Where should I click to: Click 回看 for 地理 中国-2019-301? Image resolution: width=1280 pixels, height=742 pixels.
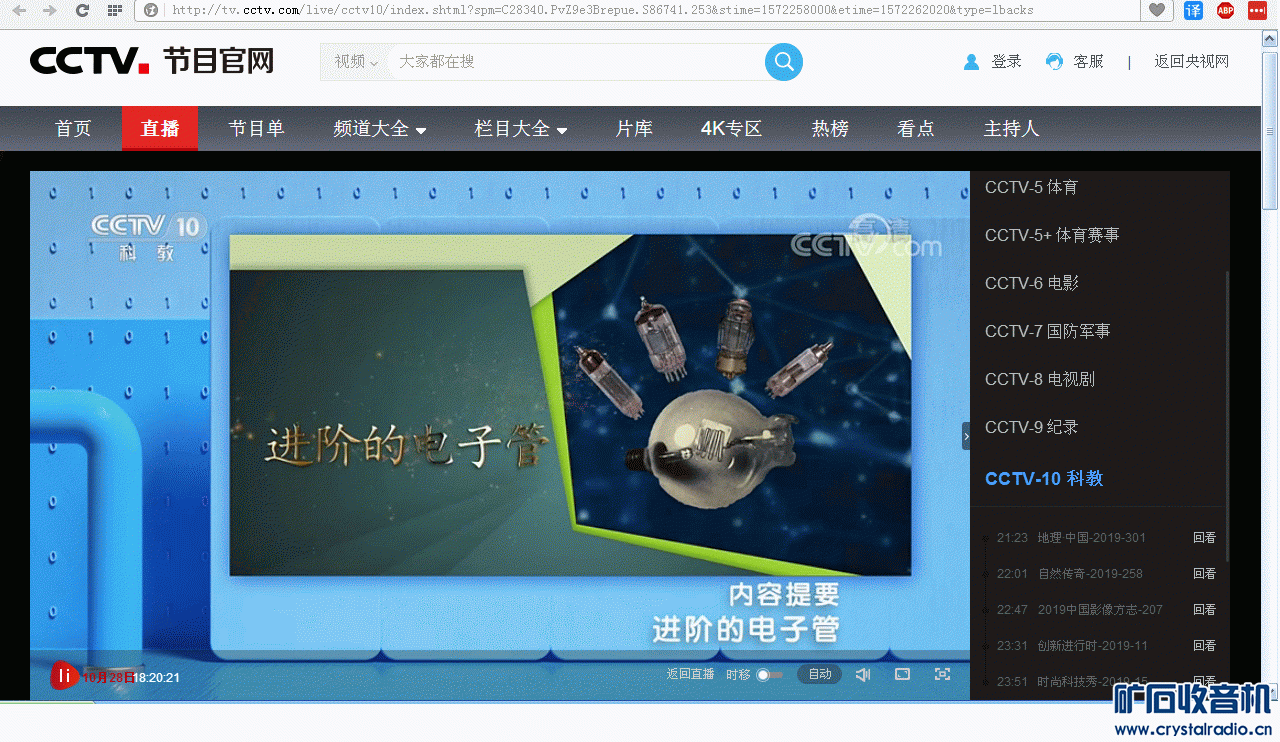tap(1204, 538)
